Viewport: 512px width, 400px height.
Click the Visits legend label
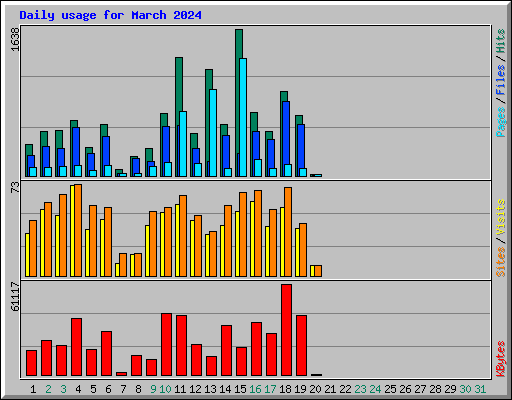click(x=501, y=218)
